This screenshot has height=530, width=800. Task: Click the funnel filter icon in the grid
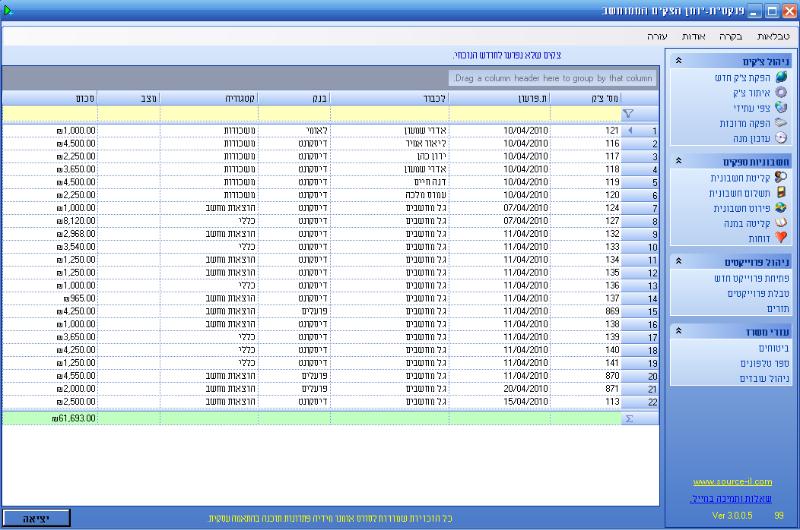(x=628, y=114)
